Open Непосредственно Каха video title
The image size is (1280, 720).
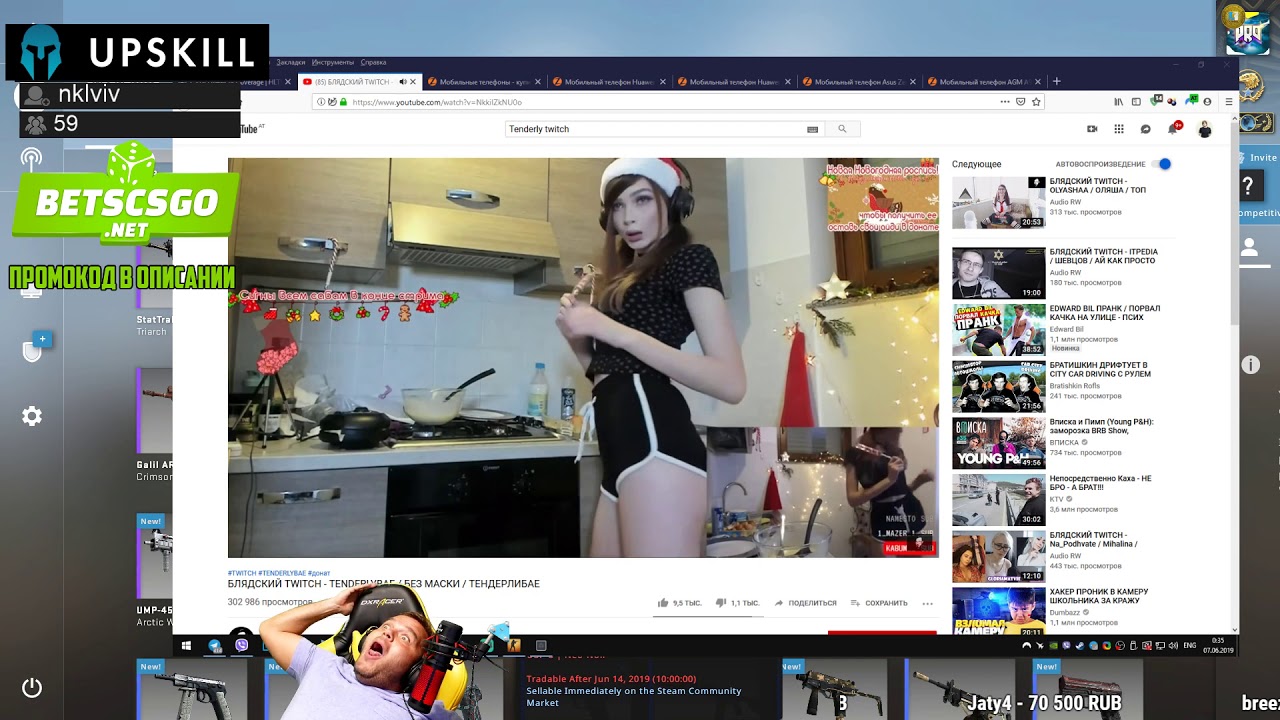pyautogui.click(x=1101, y=483)
